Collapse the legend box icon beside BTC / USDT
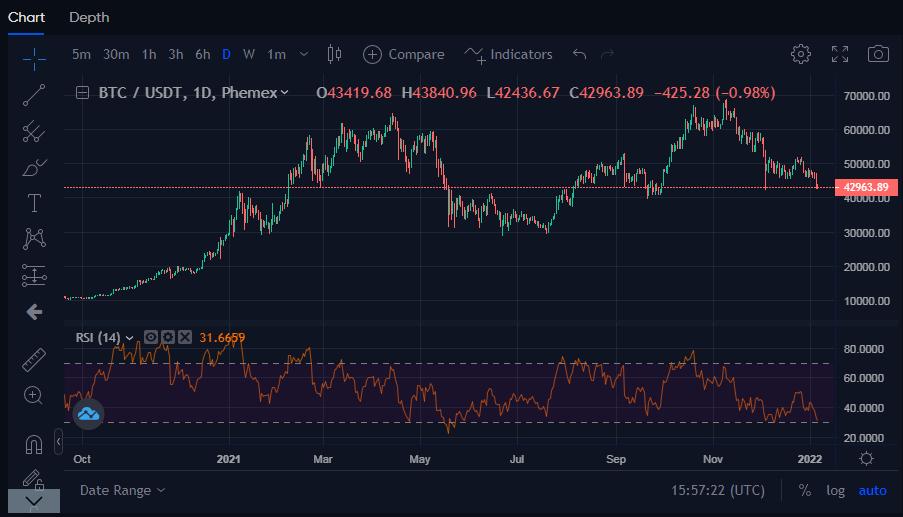903x517 pixels. (x=82, y=93)
